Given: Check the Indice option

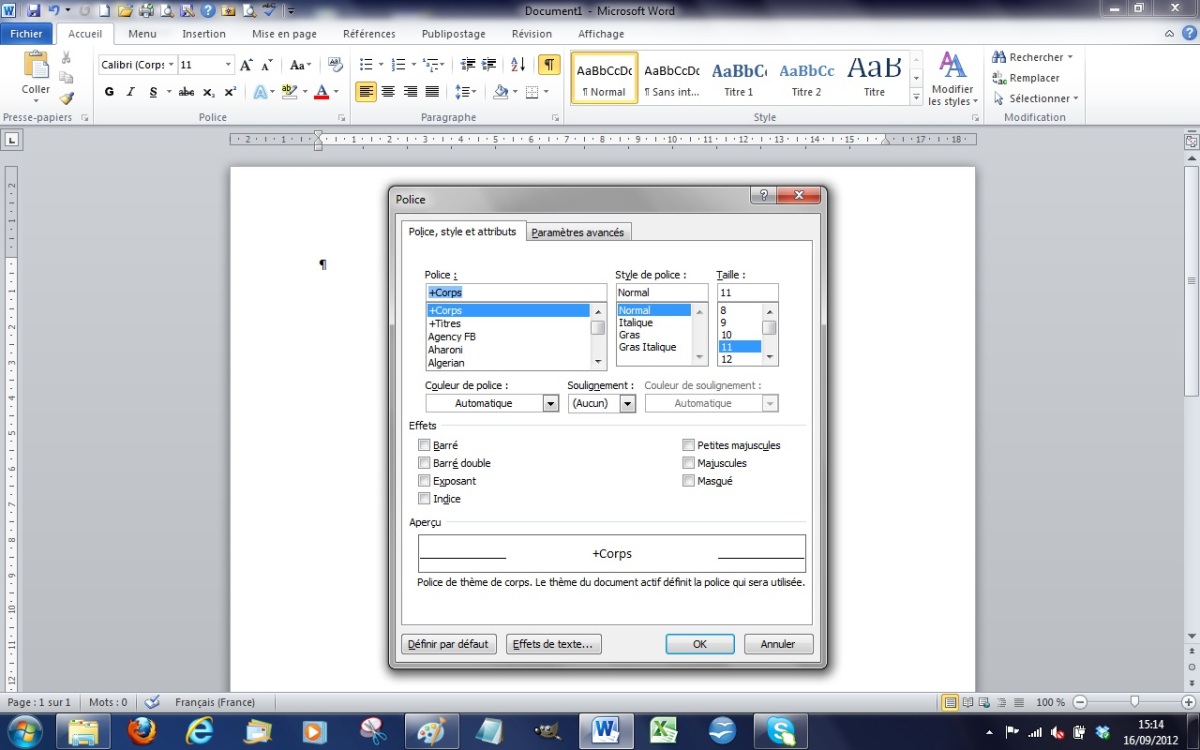Looking at the screenshot, I should [424, 499].
